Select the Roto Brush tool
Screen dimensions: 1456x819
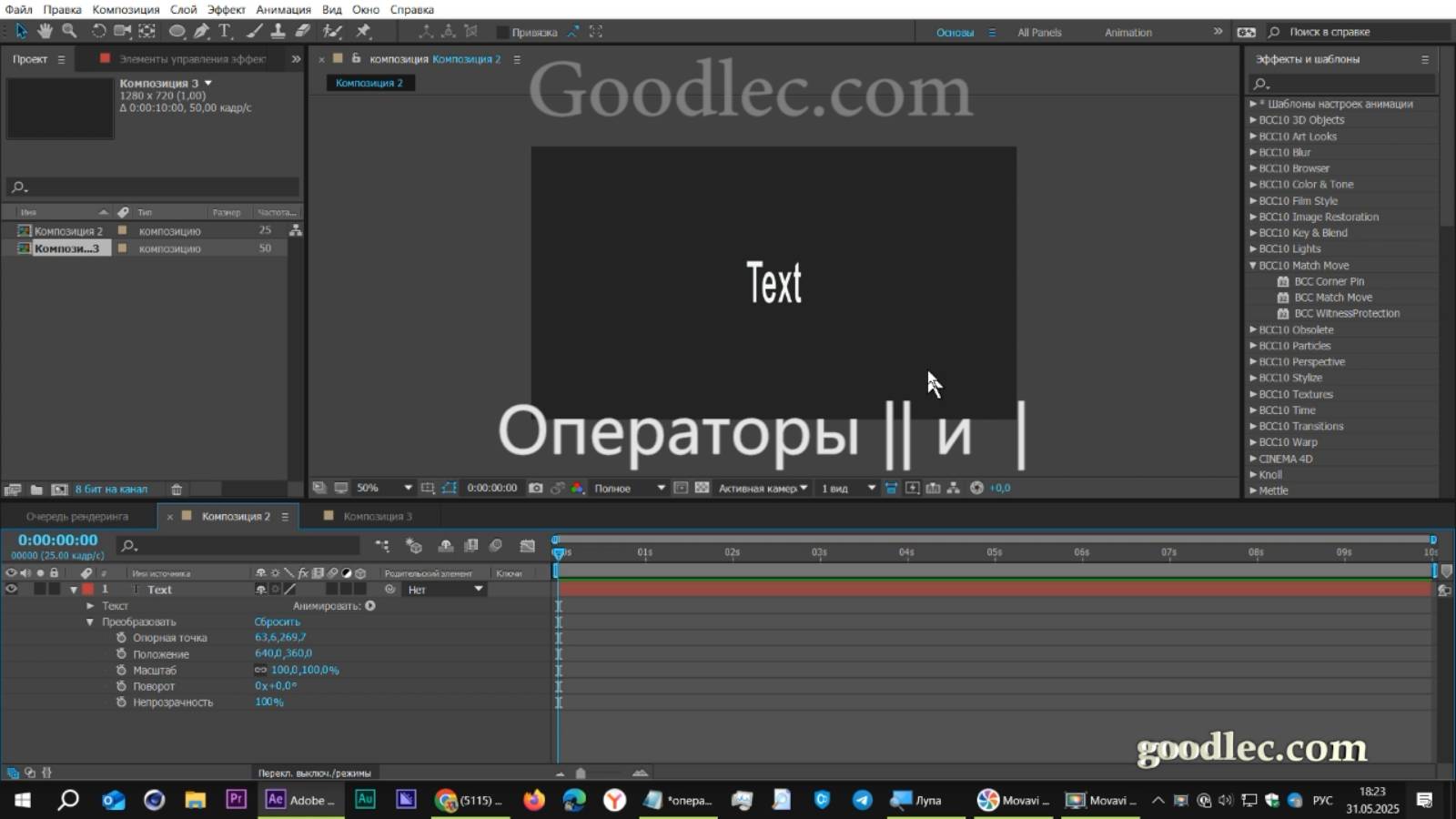(x=333, y=31)
